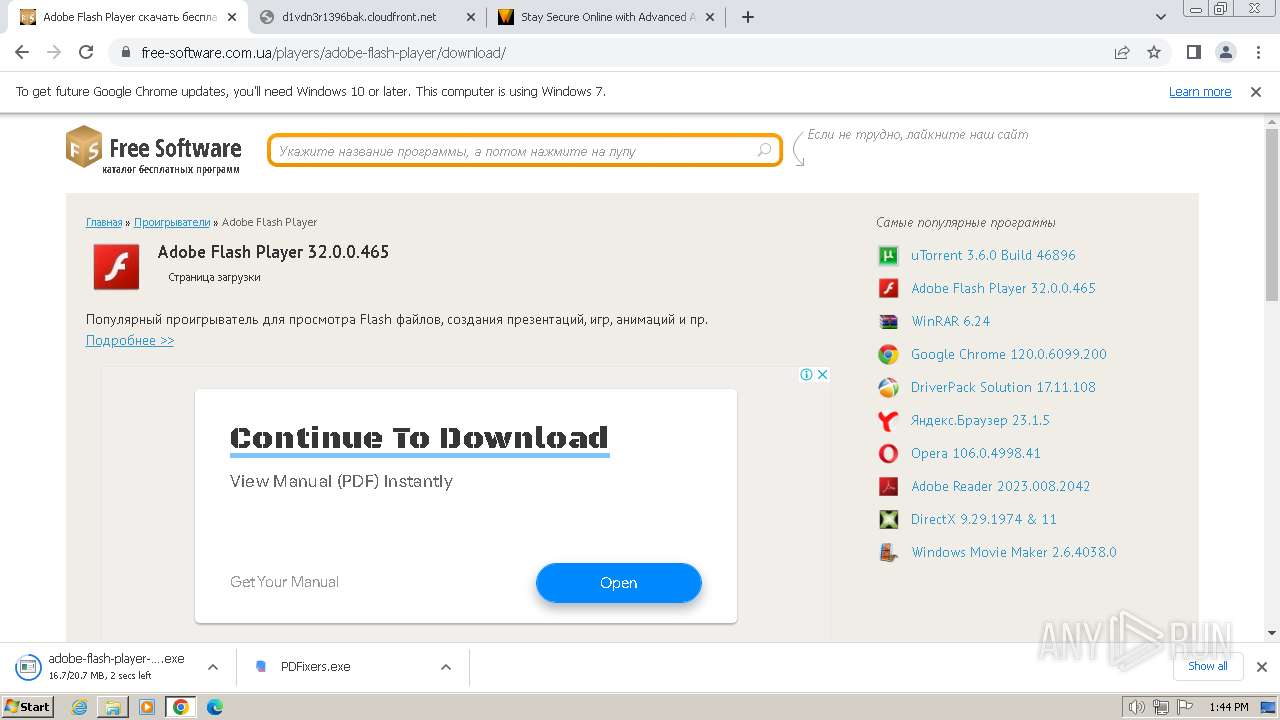Open Opera 106.0.4998.41 link
The image size is (1280, 720).
click(x=976, y=453)
